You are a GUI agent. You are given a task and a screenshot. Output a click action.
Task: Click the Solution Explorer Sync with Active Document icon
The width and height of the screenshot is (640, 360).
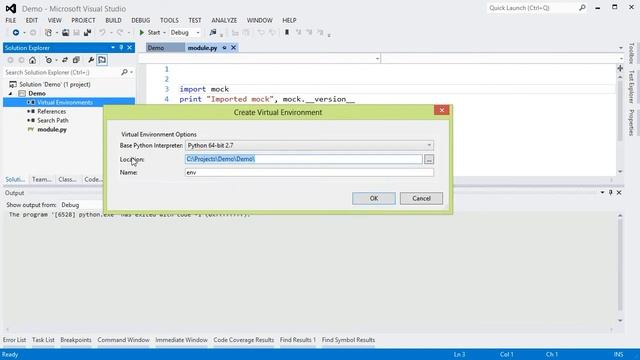pos(64,60)
